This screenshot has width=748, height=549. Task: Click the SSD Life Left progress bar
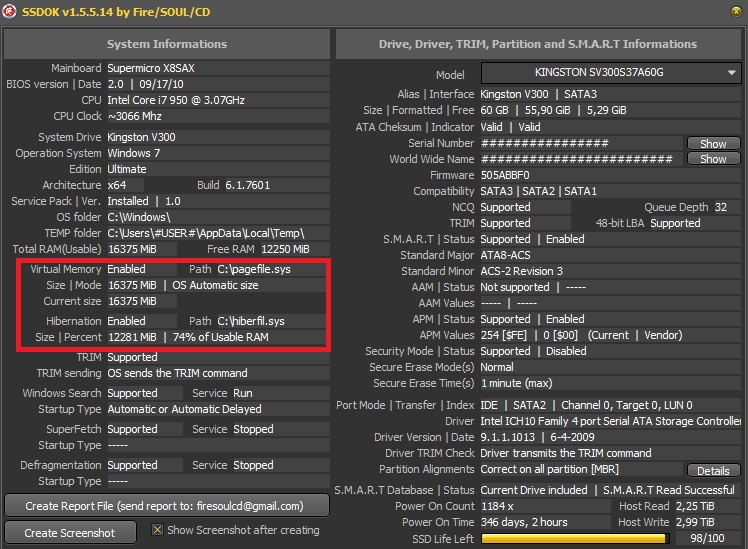click(574, 538)
